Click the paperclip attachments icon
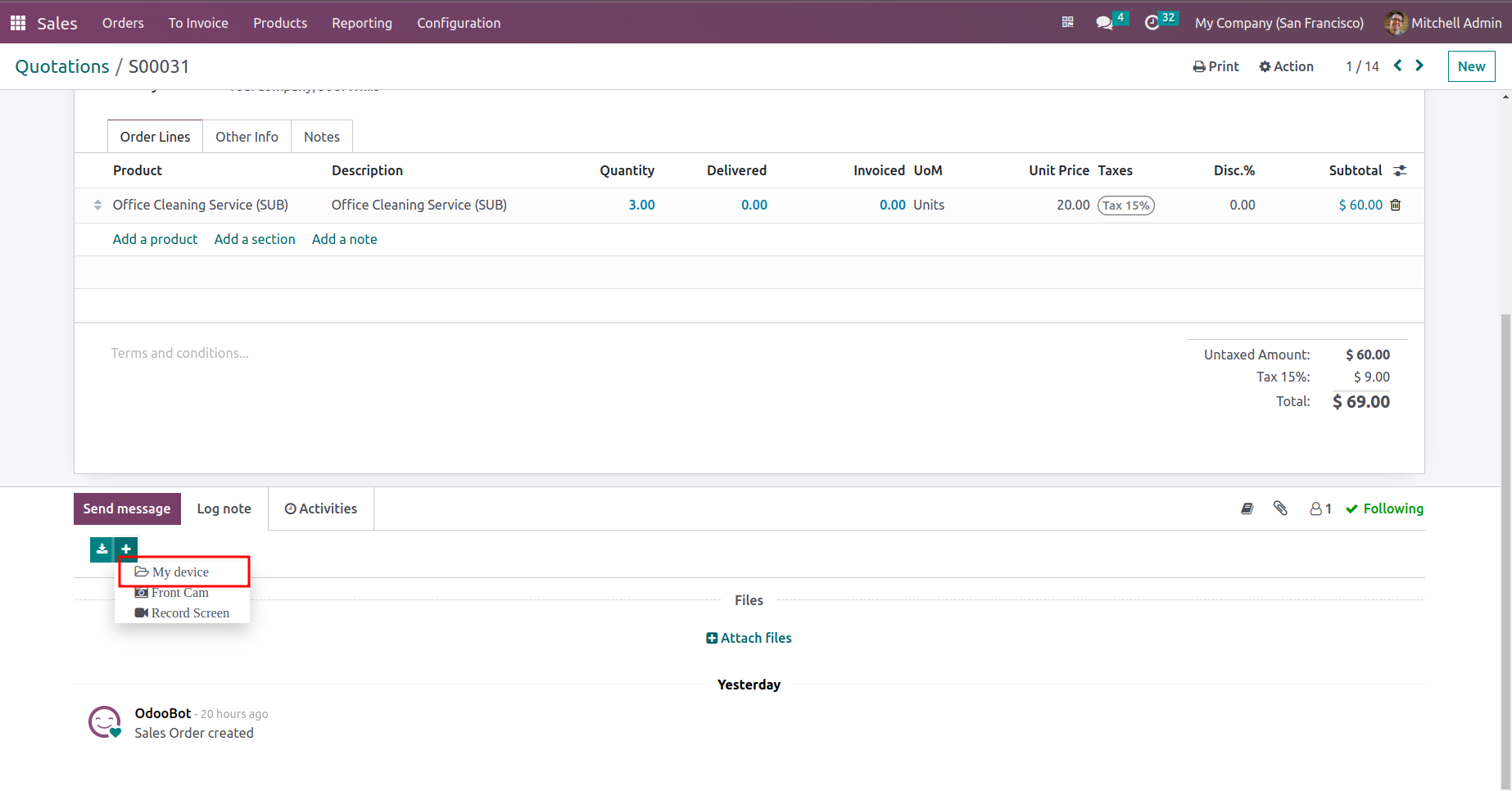1512x791 pixels. click(1280, 508)
